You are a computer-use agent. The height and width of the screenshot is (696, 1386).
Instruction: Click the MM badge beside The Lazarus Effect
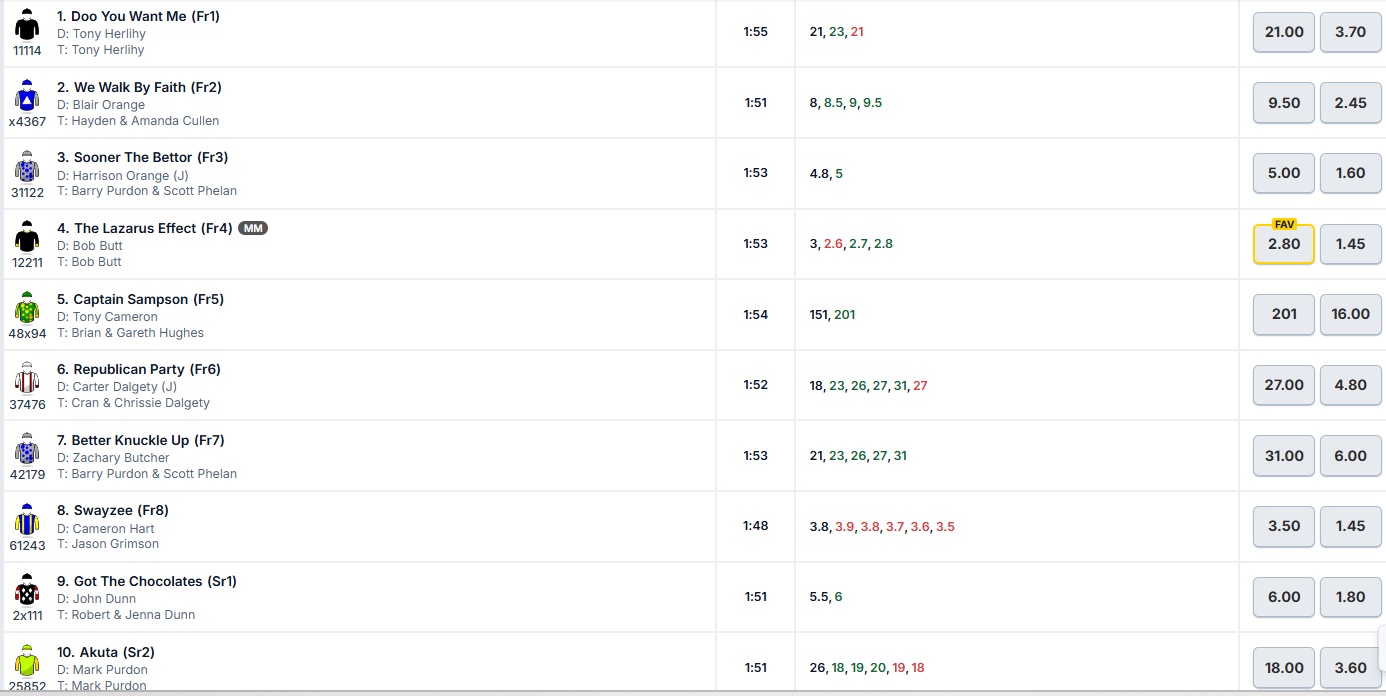click(x=254, y=228)
